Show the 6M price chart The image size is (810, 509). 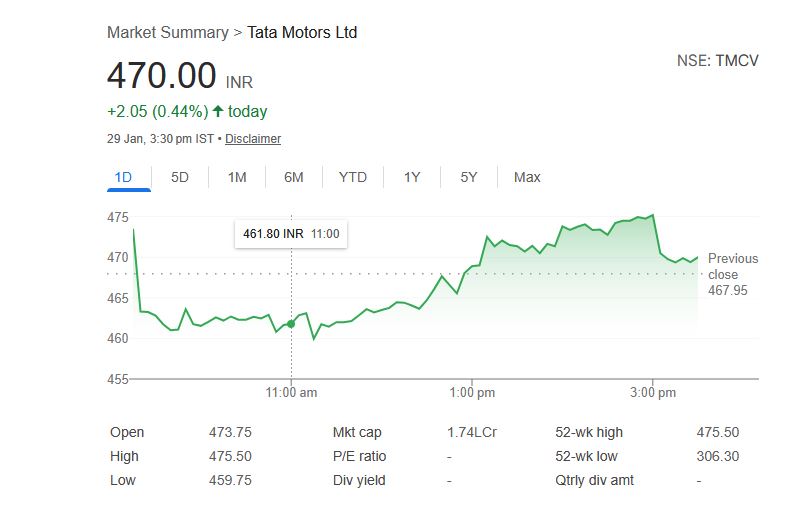point(293,177)
